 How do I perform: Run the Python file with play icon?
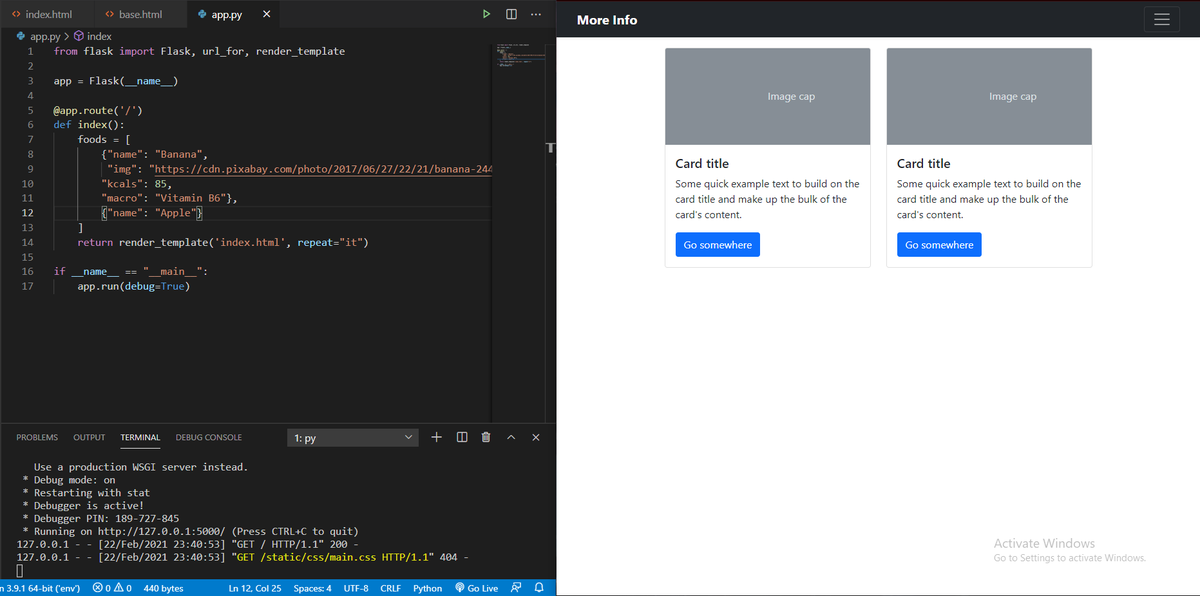(486, 15)
